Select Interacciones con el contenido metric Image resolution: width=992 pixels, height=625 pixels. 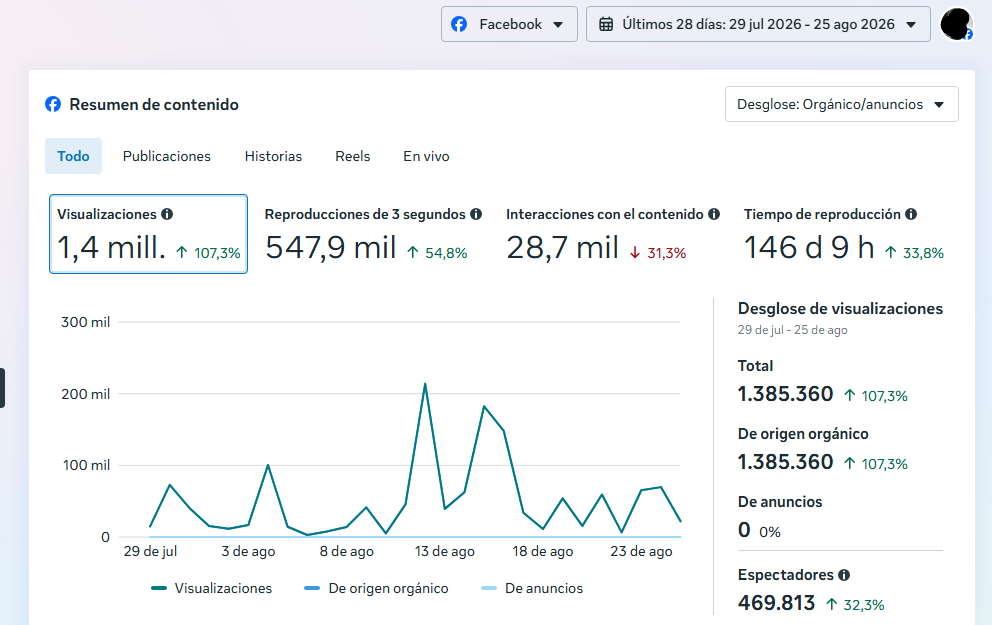612,234
